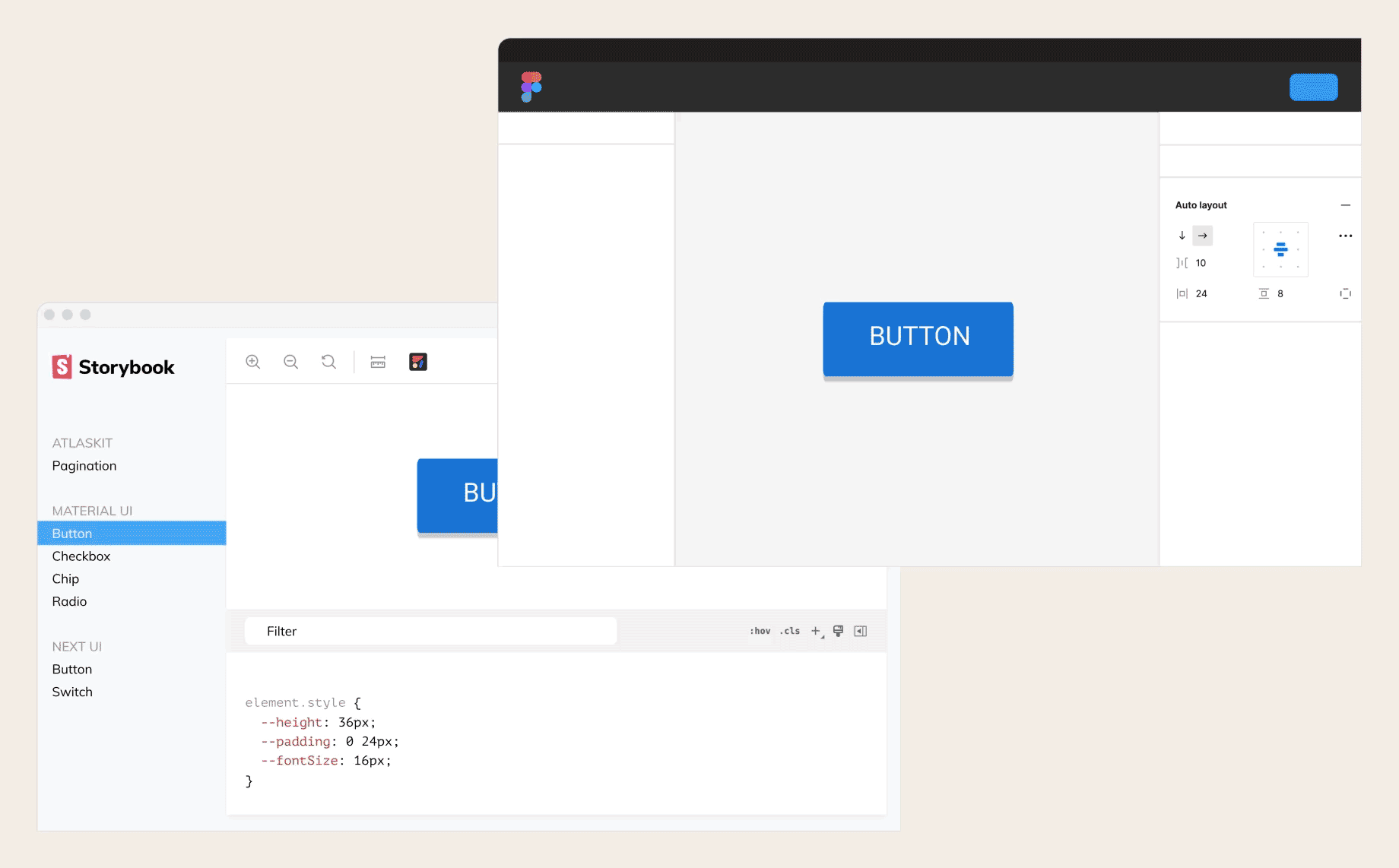1399x868 pixels.
Task: Open Pagination story under Atlaskit
Action: [84, 465]
